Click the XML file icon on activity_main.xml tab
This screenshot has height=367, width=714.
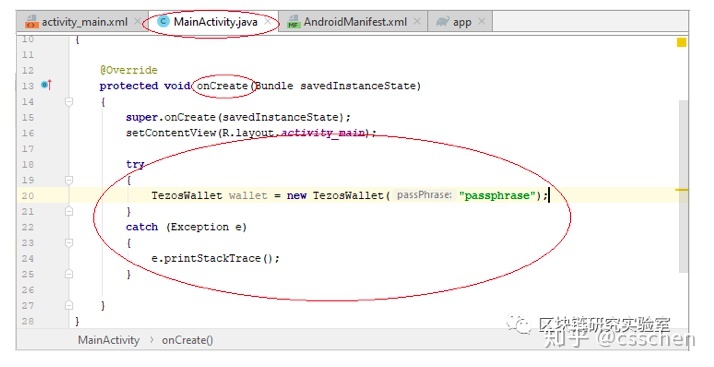tap(31, 21)
